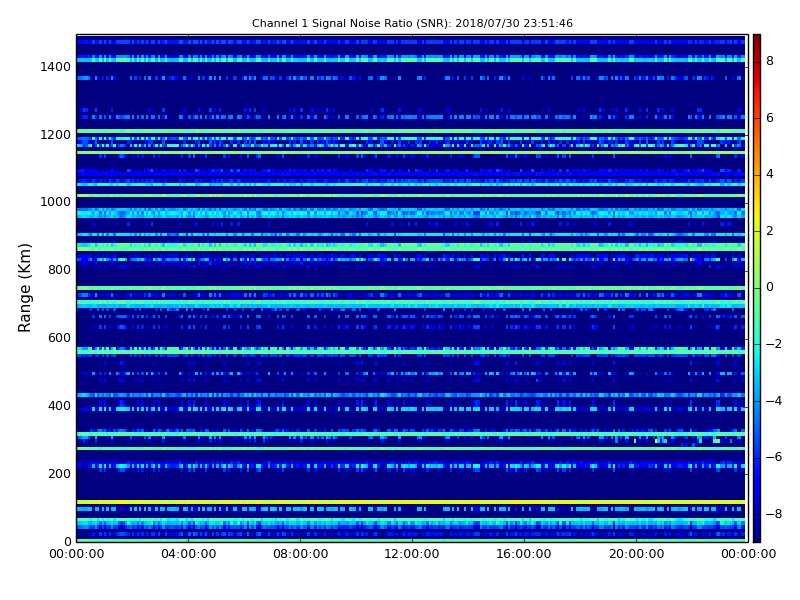Click the colorbar label 8

click(x=770, y=61)
